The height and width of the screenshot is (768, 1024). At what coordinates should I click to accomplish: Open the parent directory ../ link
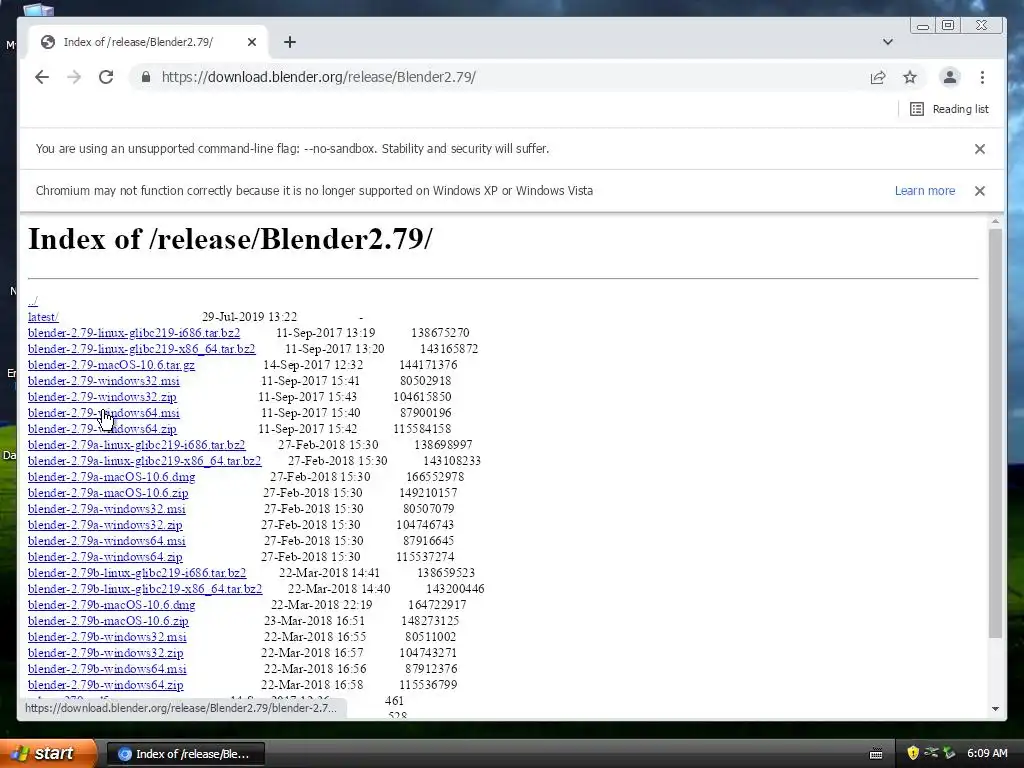pos(33,301)
